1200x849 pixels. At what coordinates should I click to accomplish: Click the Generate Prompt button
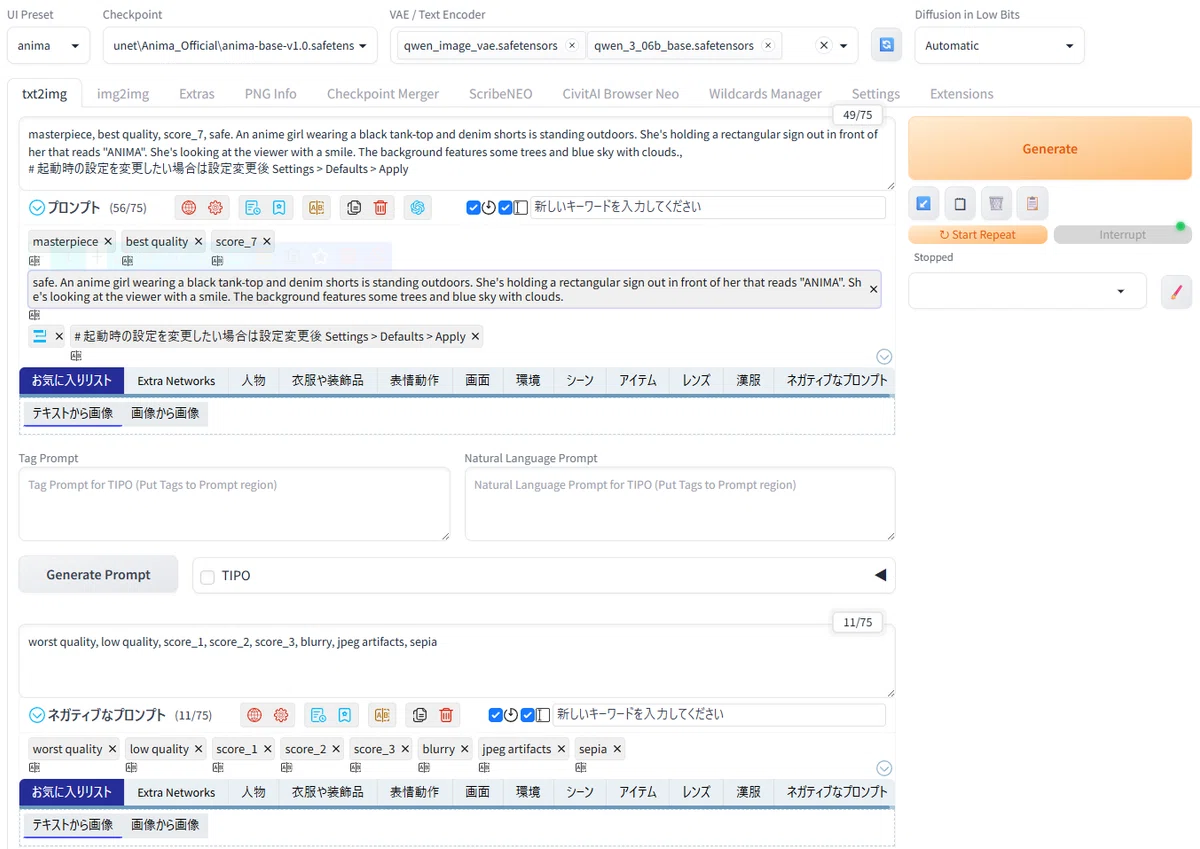(98, 575)
